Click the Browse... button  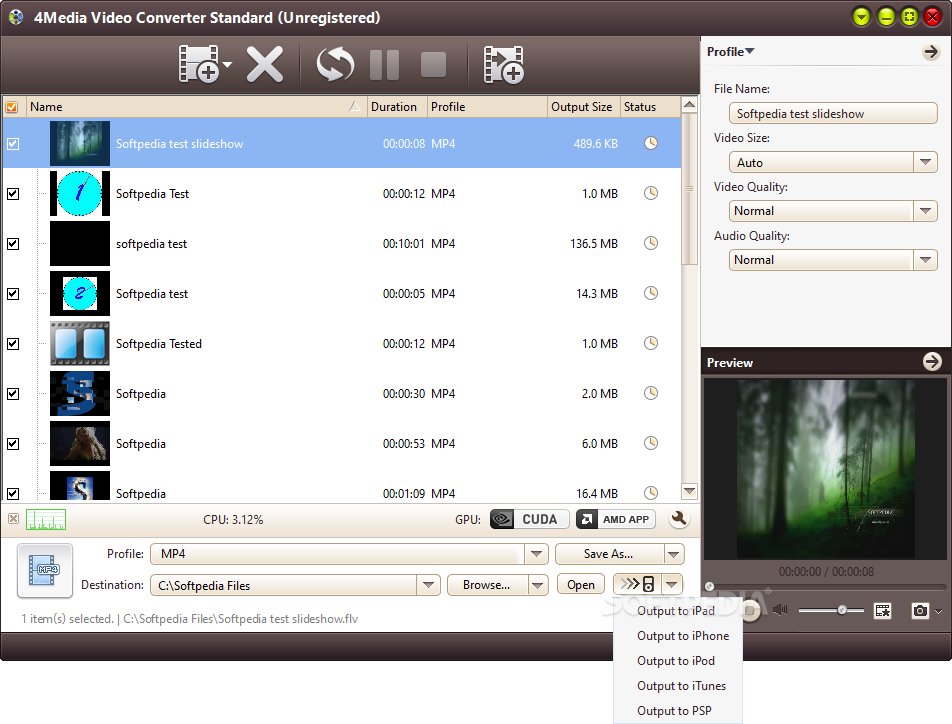[487, 585]
